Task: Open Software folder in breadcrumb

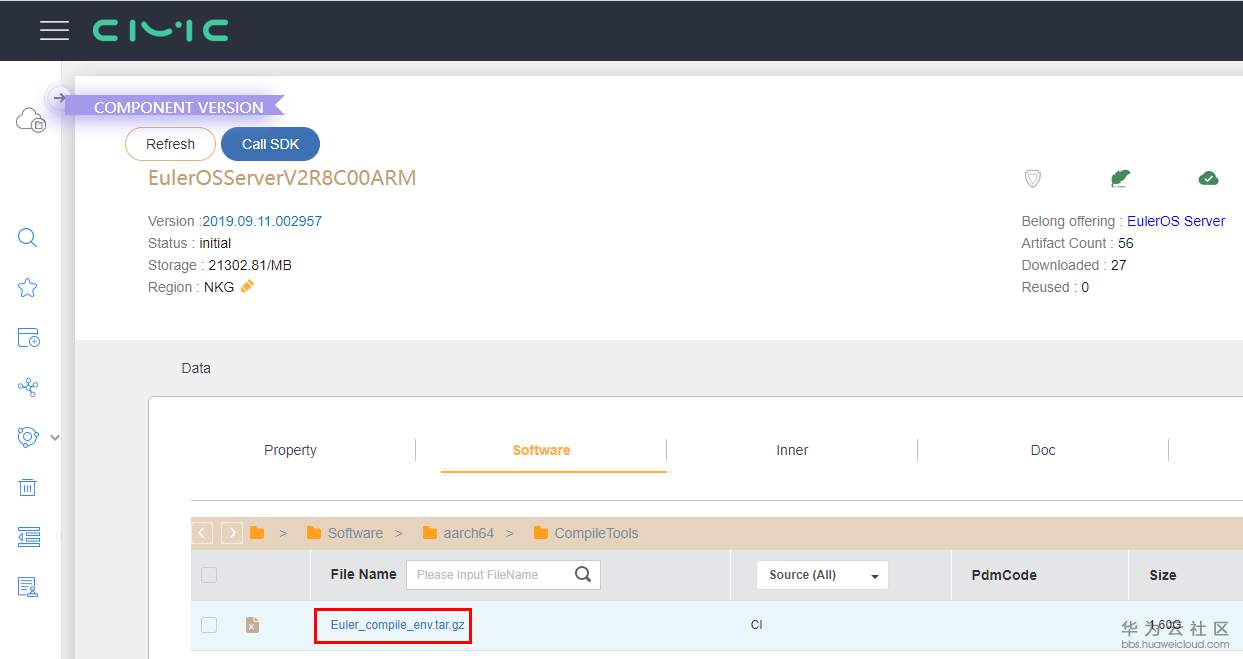Action: pos(345,533)
